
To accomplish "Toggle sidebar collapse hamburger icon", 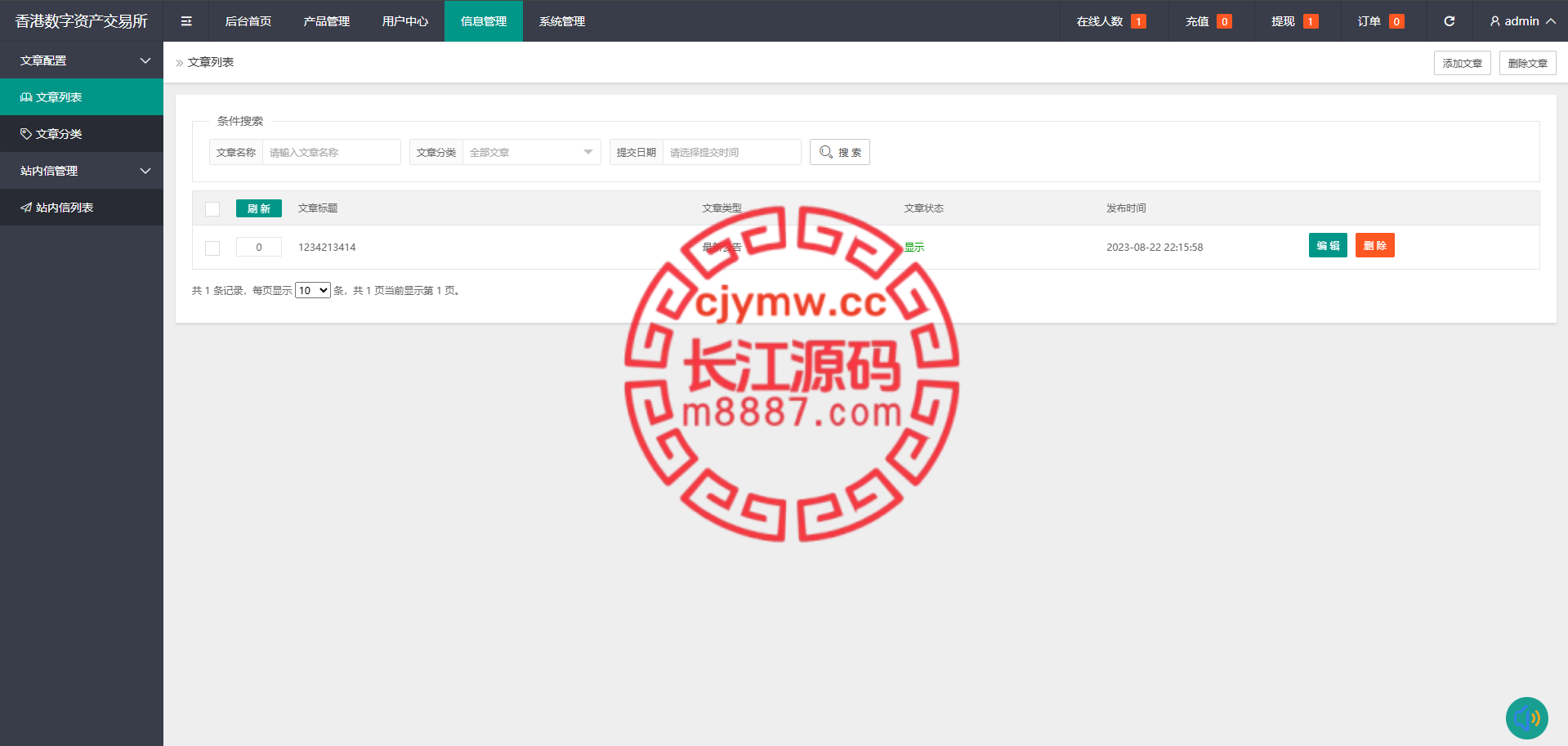I will tap(186, 21).
